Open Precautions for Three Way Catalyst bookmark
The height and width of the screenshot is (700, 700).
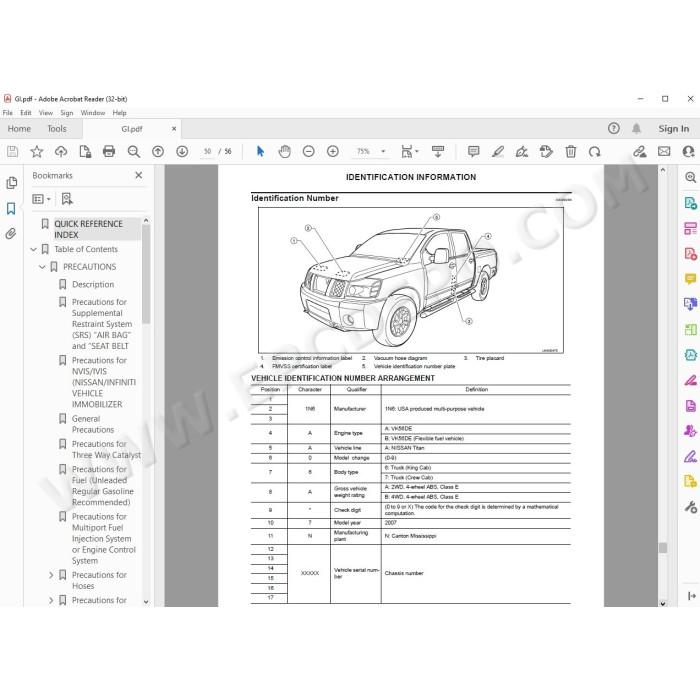106,450
